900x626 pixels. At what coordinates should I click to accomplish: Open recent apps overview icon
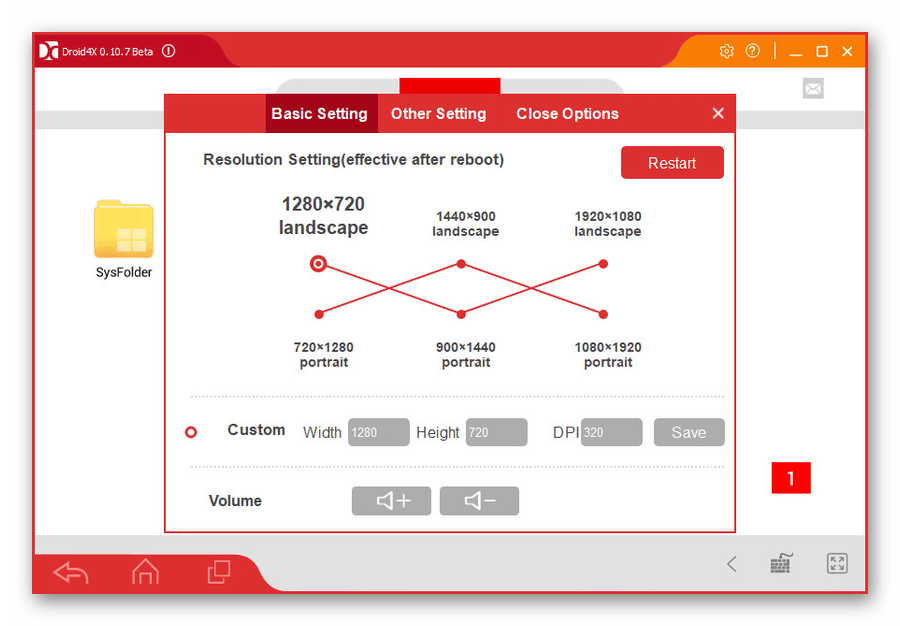(218, 573)
